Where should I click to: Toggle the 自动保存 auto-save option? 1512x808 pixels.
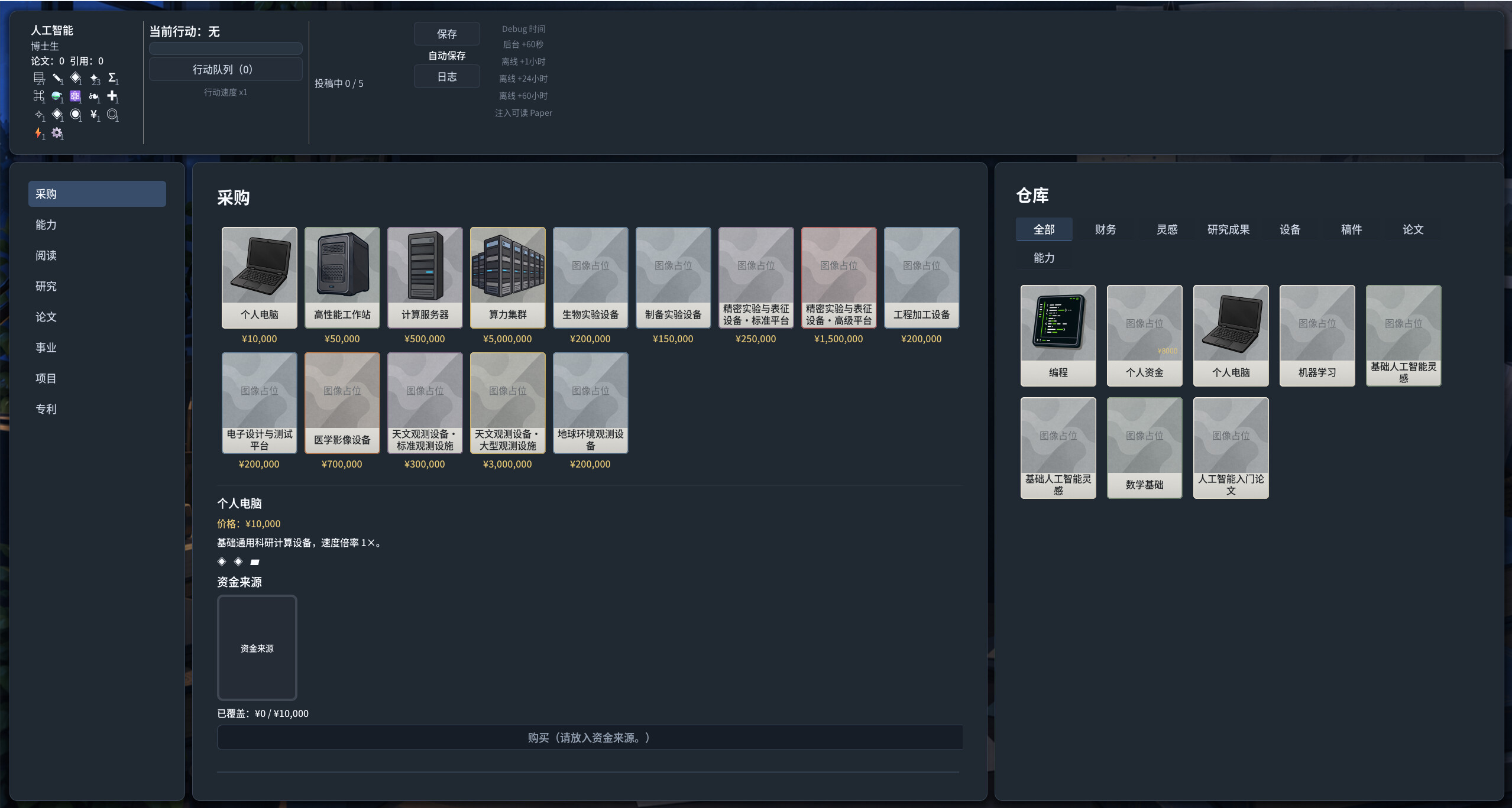coord(447,56)
